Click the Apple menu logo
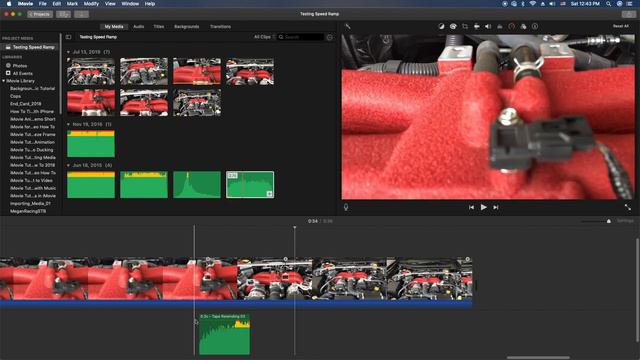This screenshot has width=640, height=360. pos(9,4)
